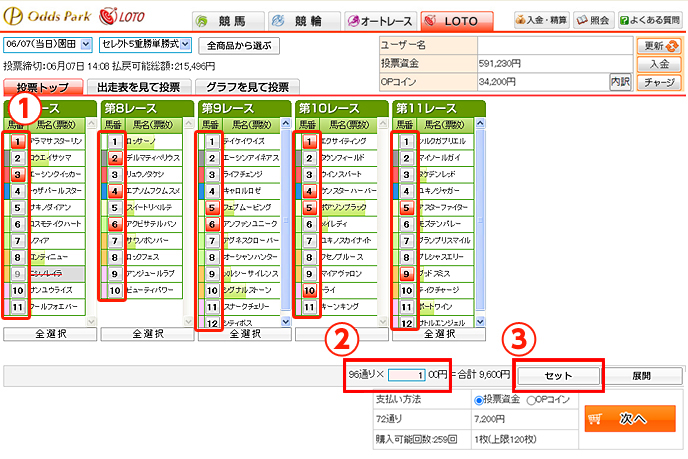Viewport: 688px width, 459px height.
Task: Open 照会 inquiry icon button
Action: coord(598,19)
